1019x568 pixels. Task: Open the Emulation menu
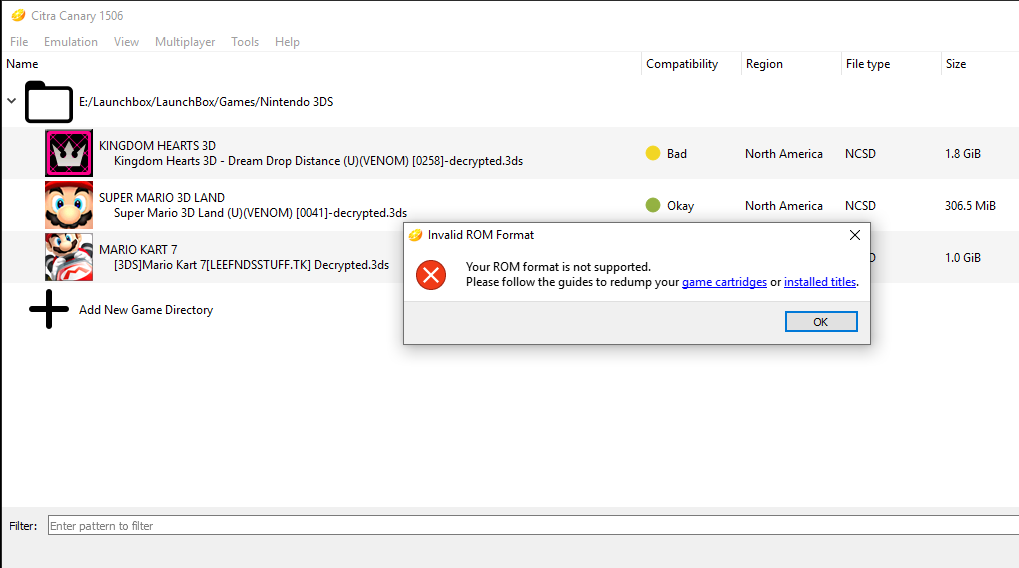[x=71, y=42]
